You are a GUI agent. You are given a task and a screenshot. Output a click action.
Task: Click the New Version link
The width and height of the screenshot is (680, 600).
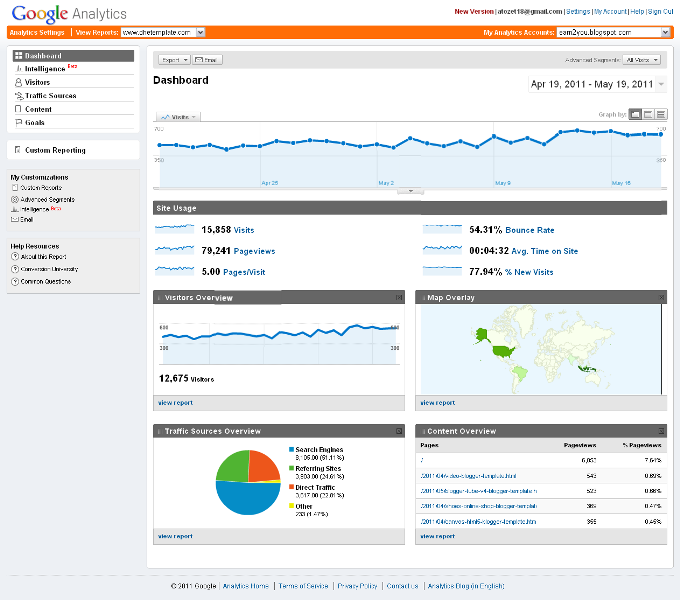tap(474, 12)
